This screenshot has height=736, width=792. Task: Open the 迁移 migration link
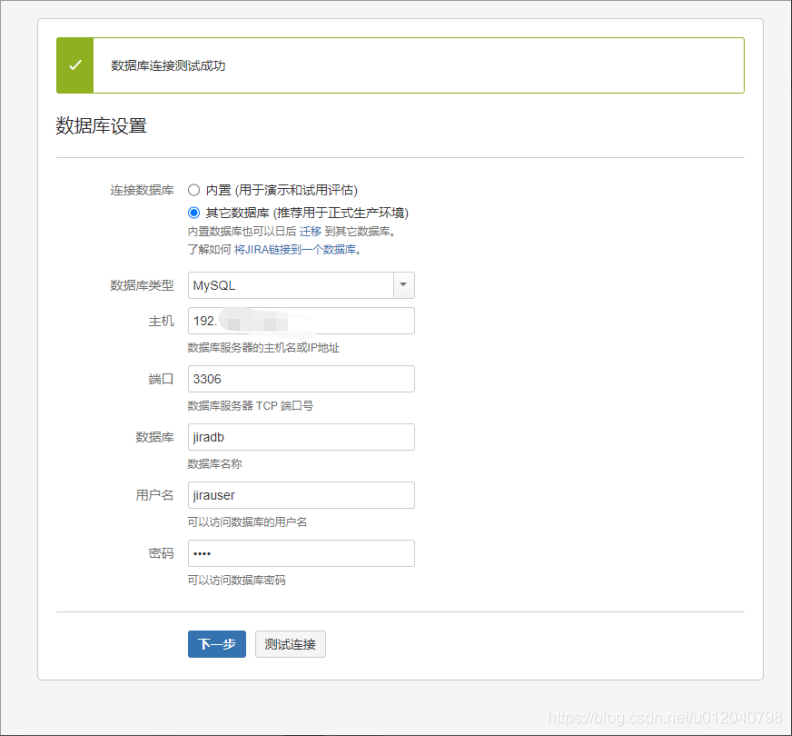[310, 231]
